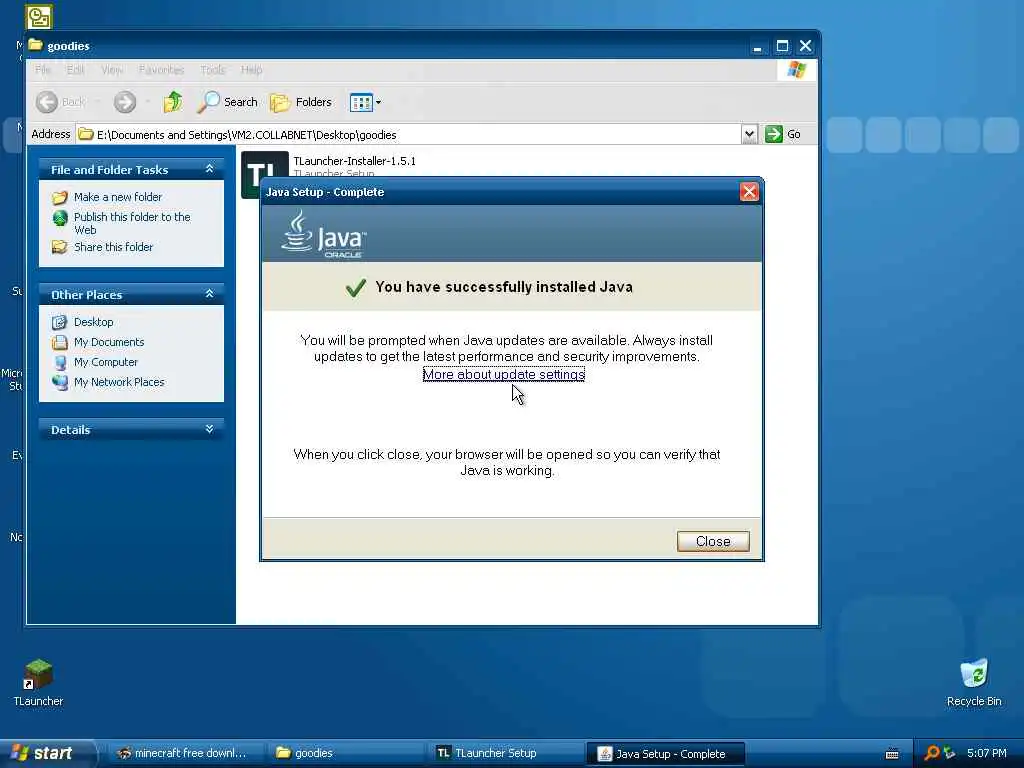1024x768 pixels.
Task: Click the red X on Java Setup dialog
Action: [748, 192]
